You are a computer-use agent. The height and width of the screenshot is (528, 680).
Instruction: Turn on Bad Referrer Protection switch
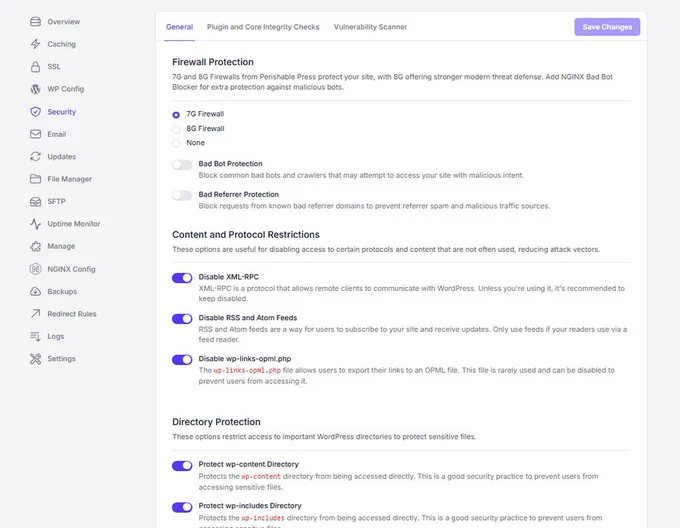point(182,196)
